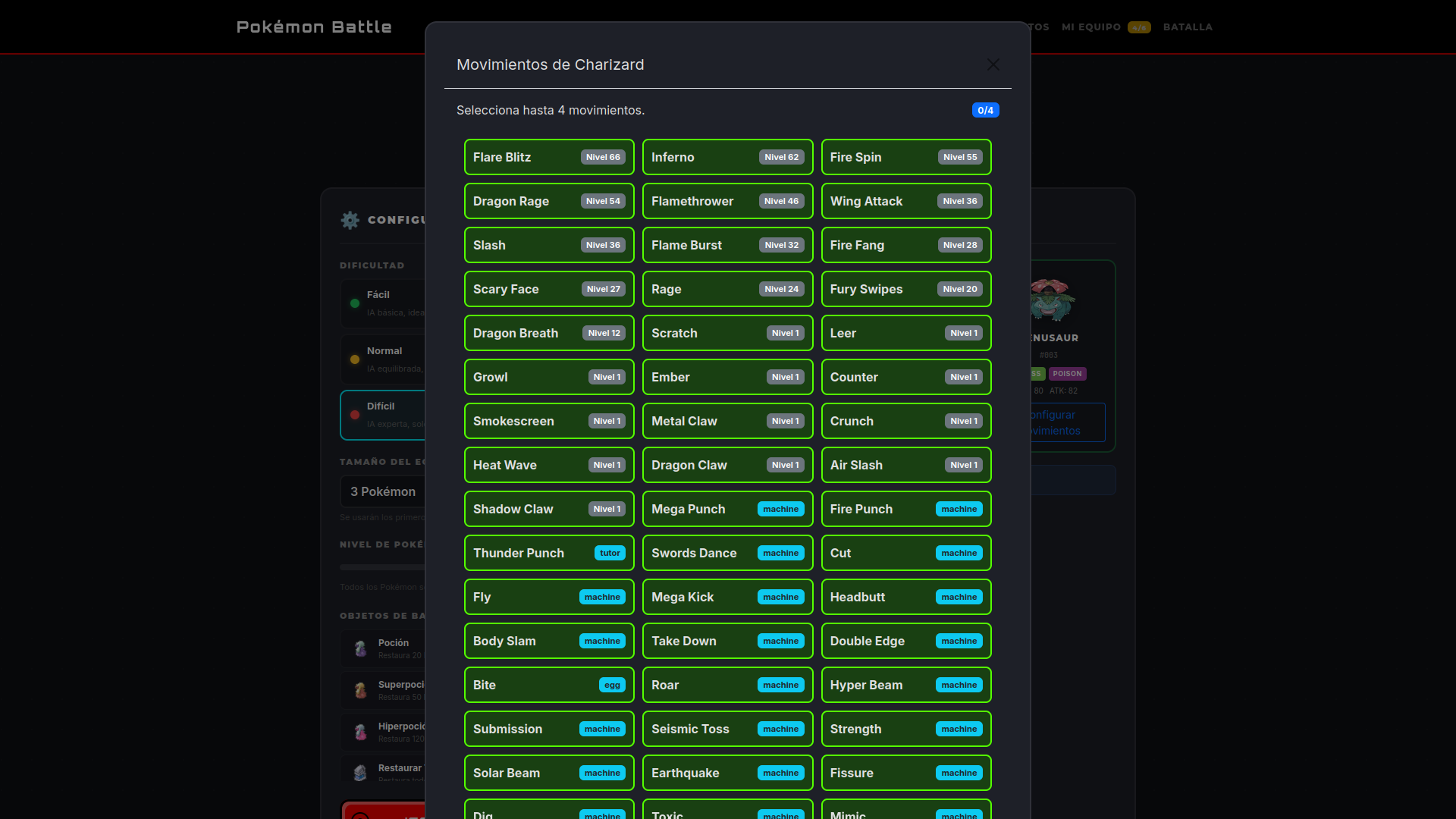The width and height of the screenshot is (1456, 819).
Task: Choose the Scary Face move
Action: (x=549, y=289)
